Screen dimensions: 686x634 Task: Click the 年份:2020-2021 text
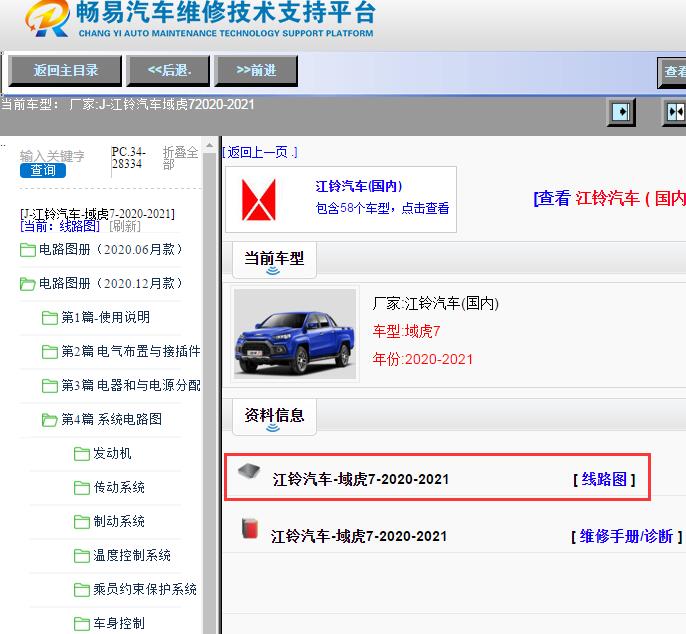tap(423, 359)
